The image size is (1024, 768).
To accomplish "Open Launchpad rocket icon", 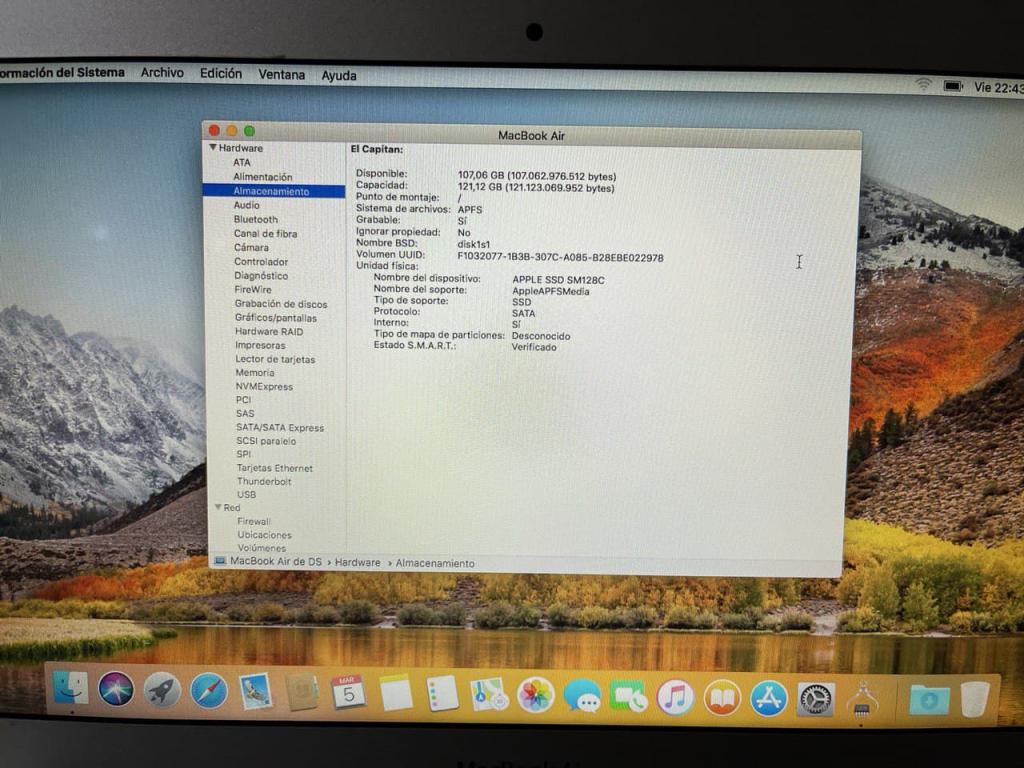I will tap(162, 690).
